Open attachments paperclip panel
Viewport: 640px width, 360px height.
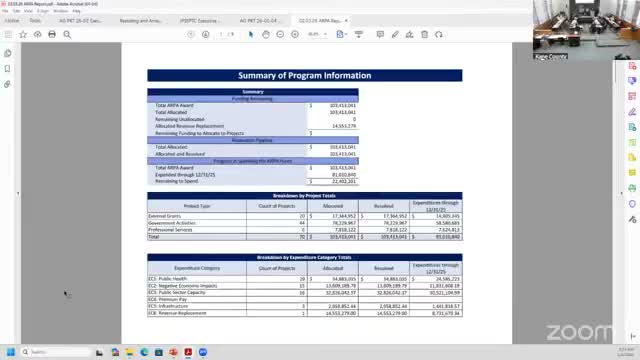click(x=7, y=84)
